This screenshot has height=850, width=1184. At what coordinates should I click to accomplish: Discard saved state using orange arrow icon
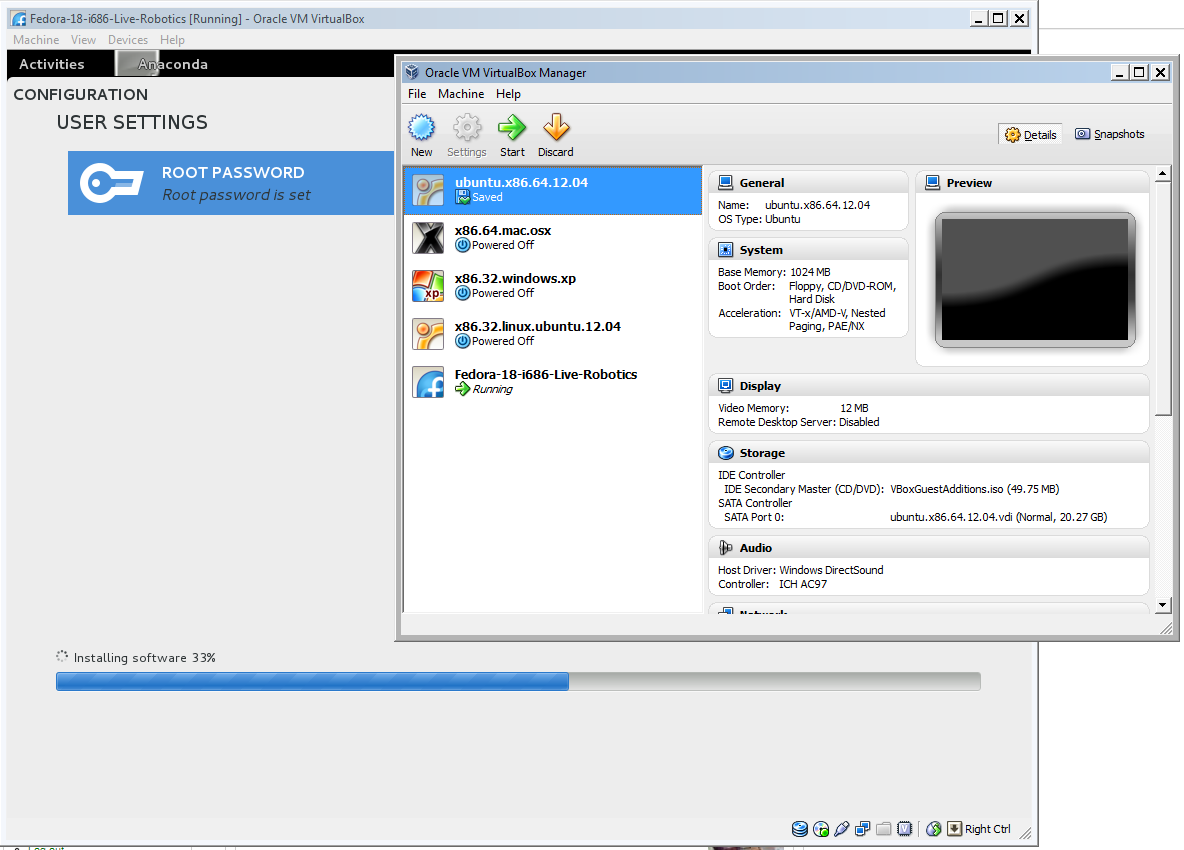tap(556, 128)
